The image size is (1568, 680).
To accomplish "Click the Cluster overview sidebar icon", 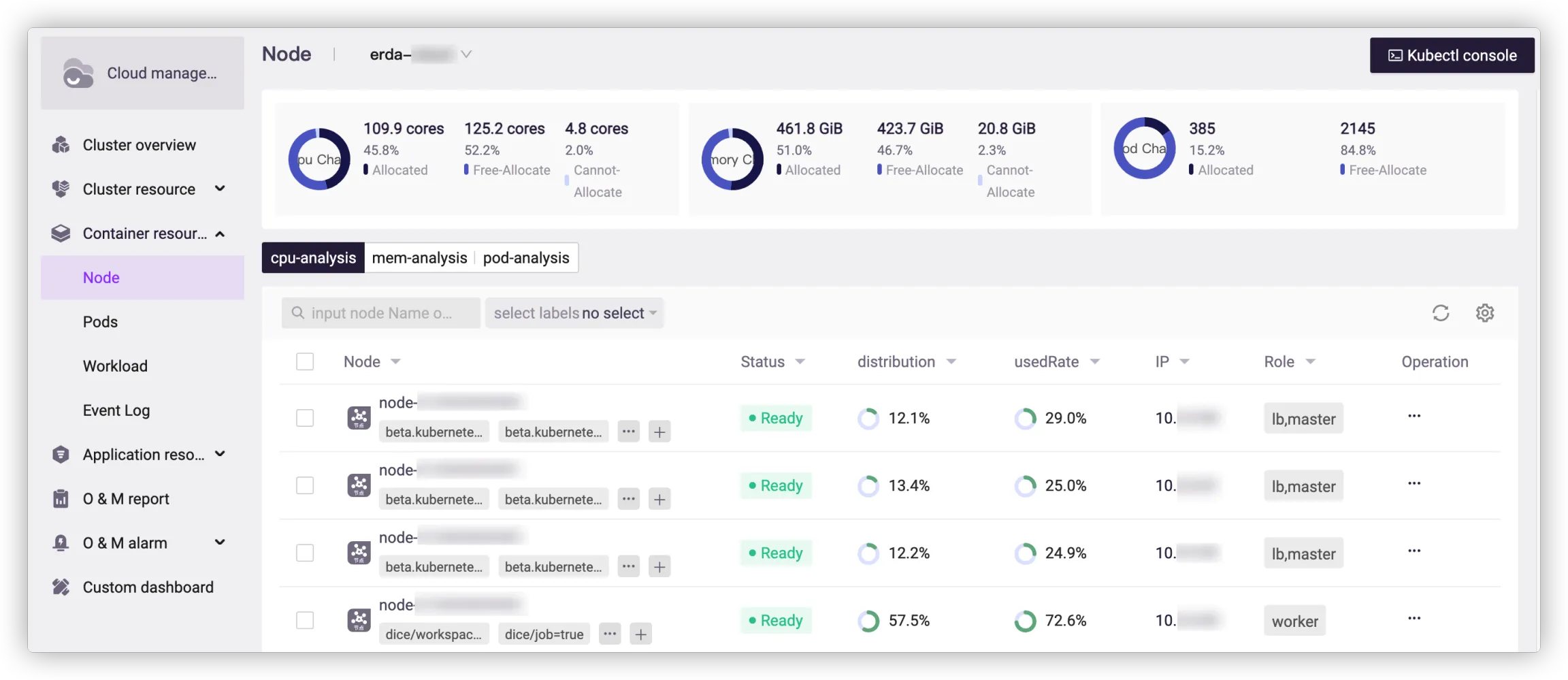I will point(61,145).
